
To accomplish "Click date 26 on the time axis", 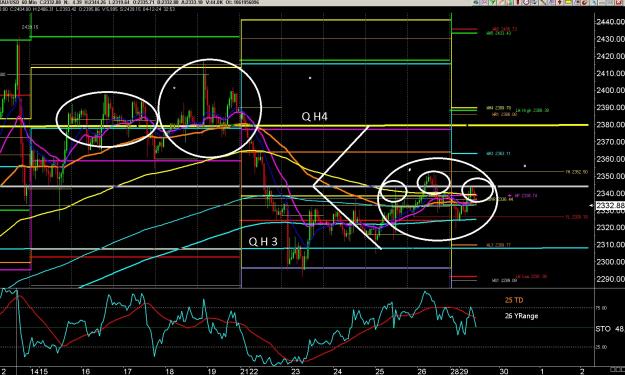I will coord(422,371).
